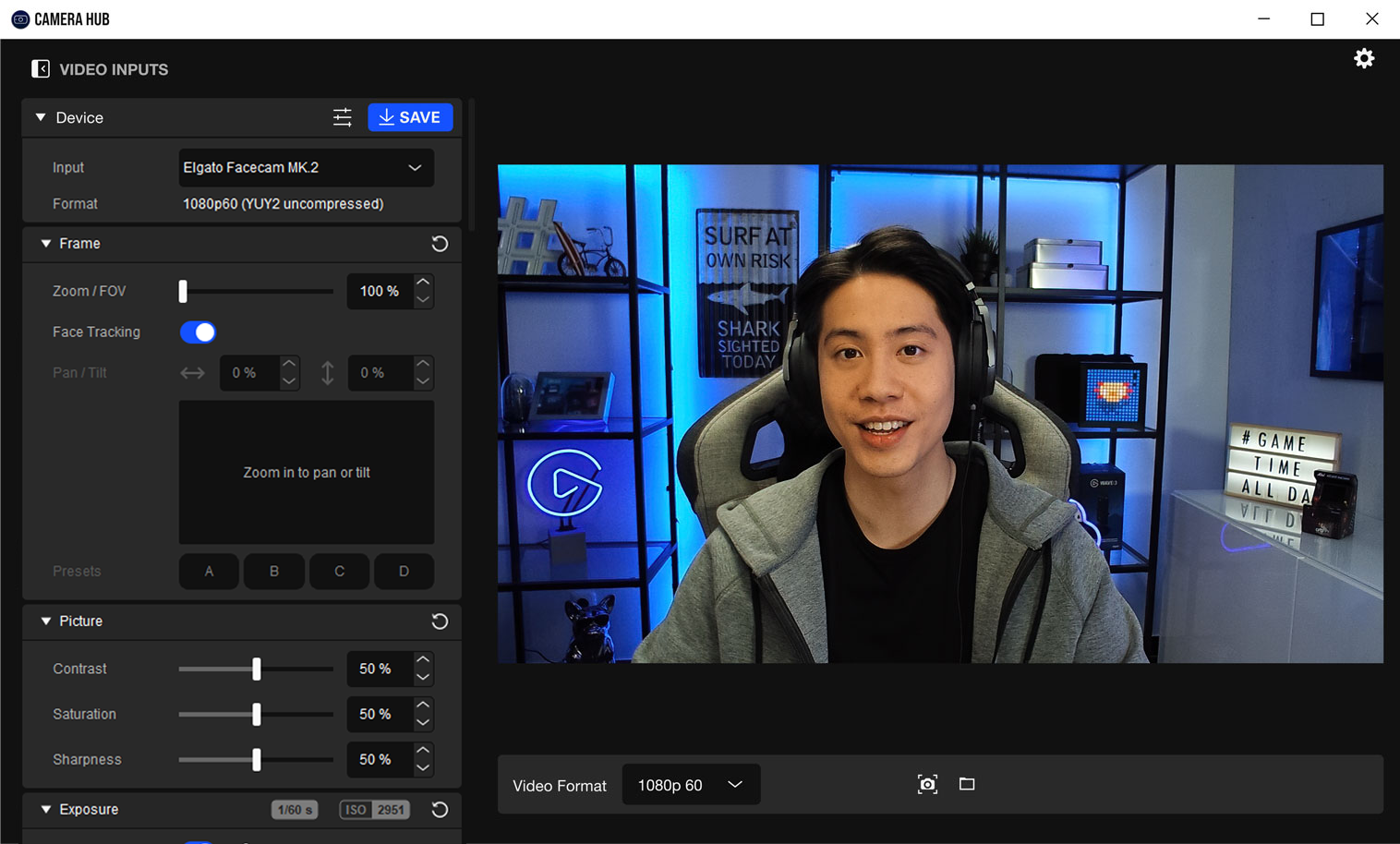Image resolution: width=1400 pixels, height=844 pixels.
Task: Open the Video Format dropdown
Action: tap(691, 785)
